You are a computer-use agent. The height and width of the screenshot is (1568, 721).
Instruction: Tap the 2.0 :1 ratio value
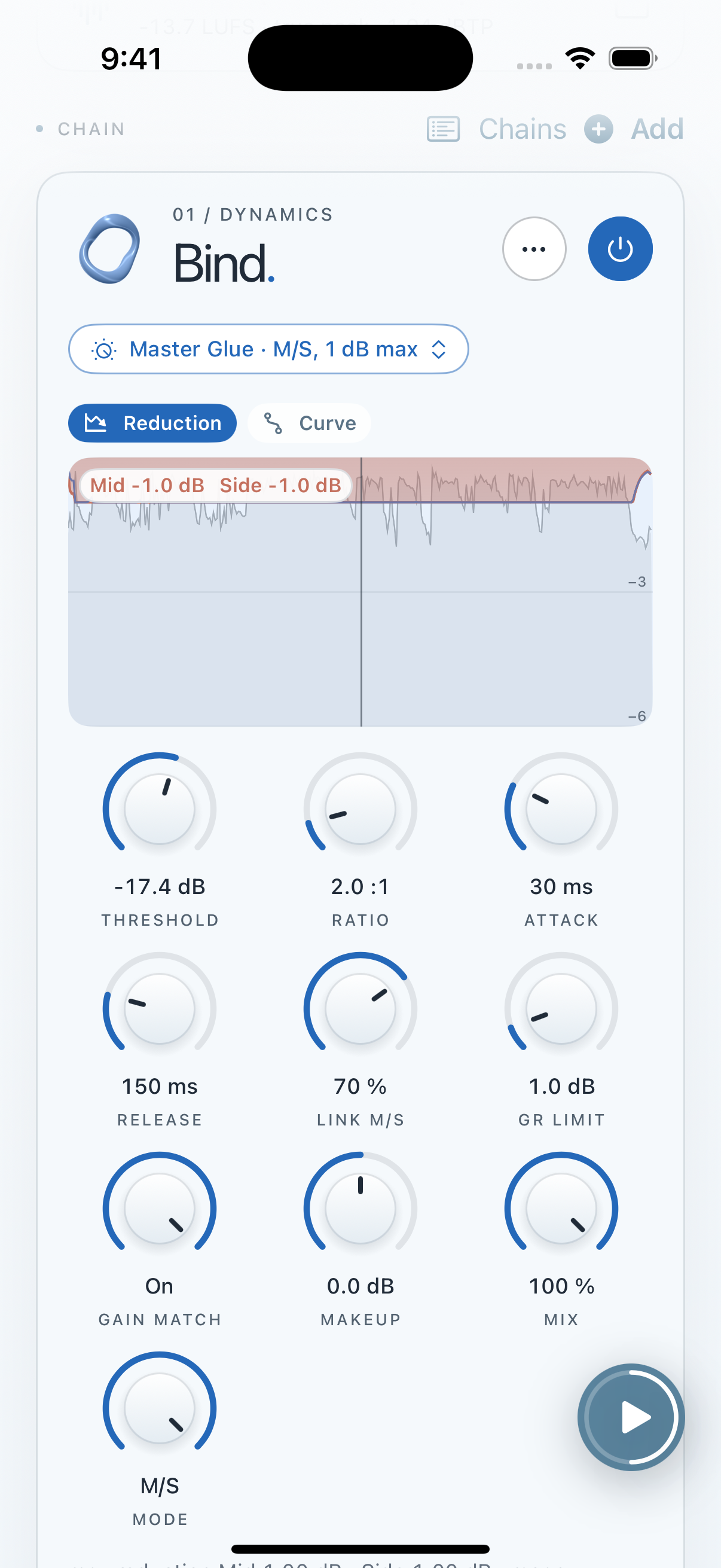(x=360, y=887)
